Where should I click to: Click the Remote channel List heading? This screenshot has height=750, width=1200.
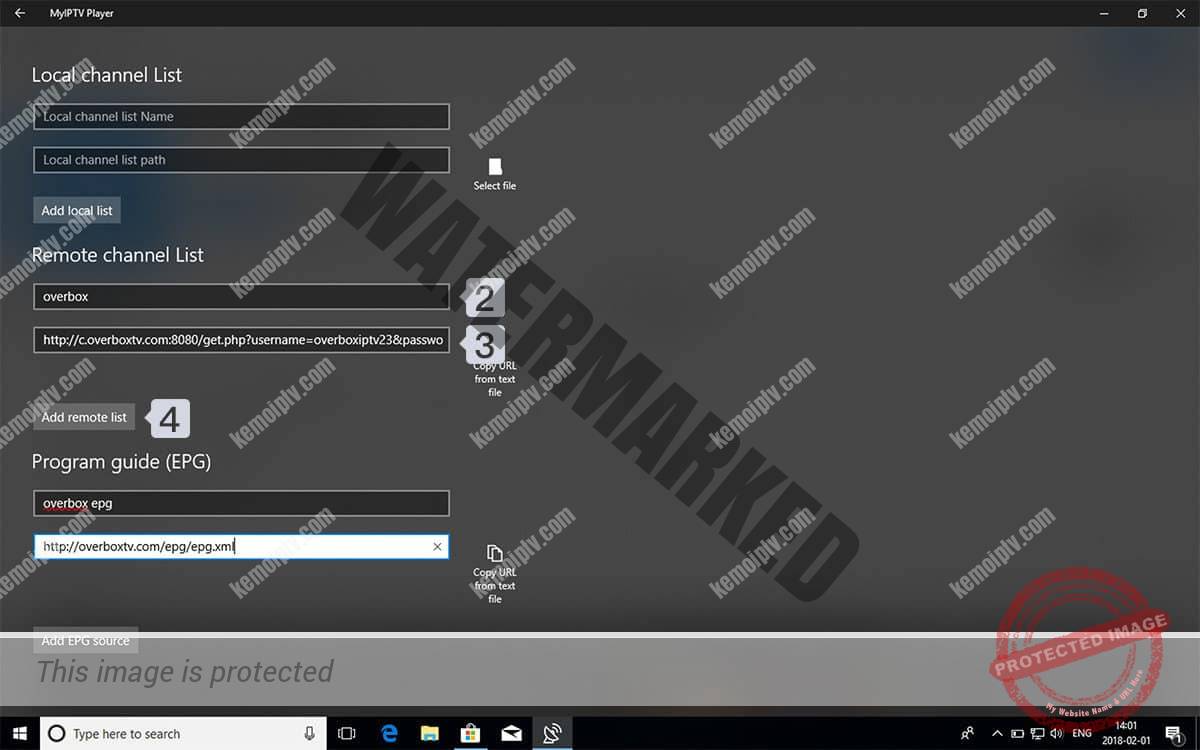click(x=118, y=255)
